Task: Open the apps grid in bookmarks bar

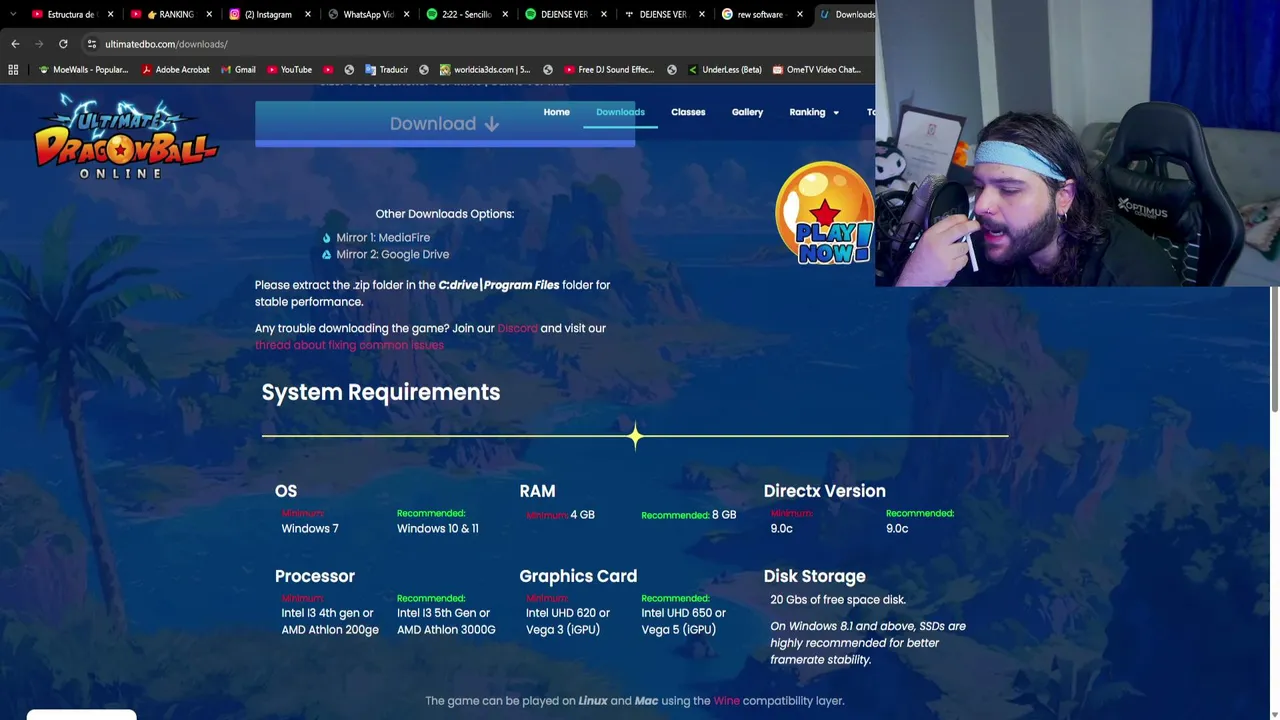Action: point(13,70)
